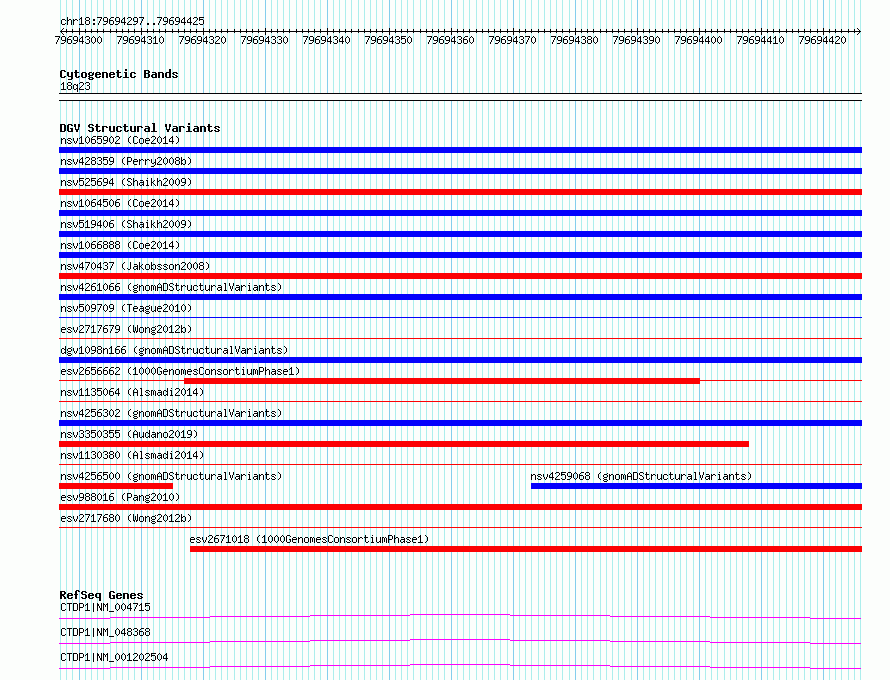Click the chr18:79694297..79694425 region label
Screen dimensions: 890x680
(132, 22)
